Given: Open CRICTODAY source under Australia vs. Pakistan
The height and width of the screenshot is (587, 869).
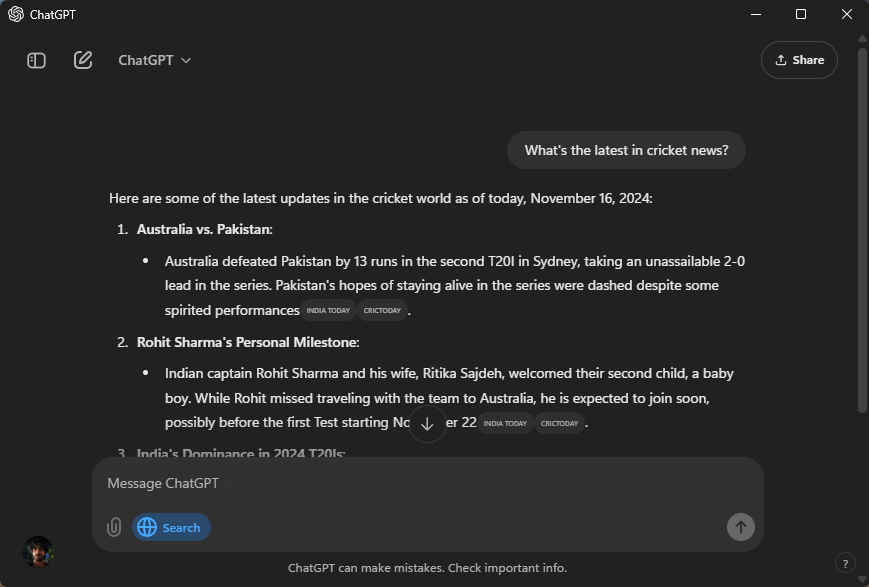Looking at the screenshot, I should point(382,311).
